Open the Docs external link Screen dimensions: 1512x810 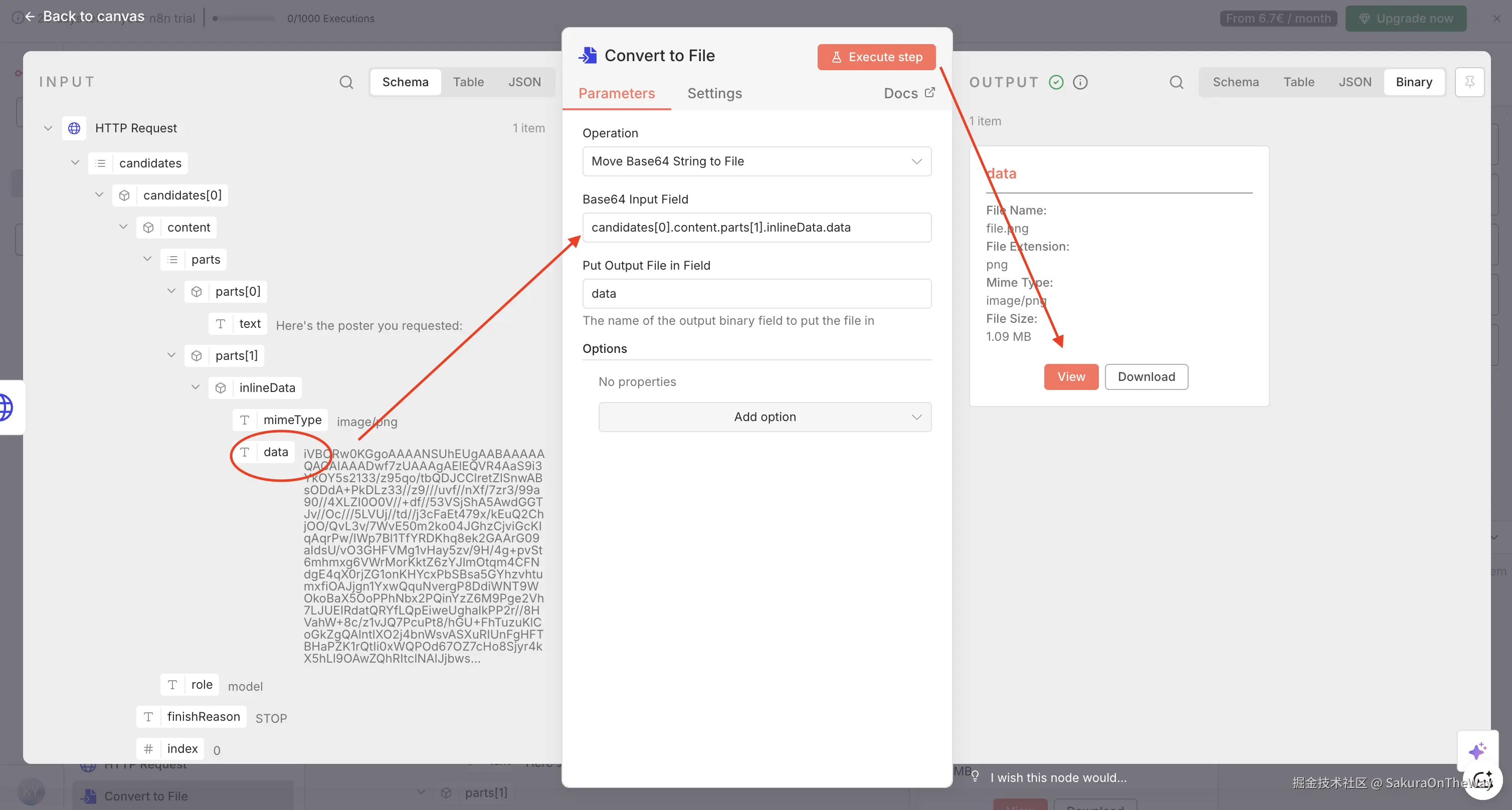point(908,93)
